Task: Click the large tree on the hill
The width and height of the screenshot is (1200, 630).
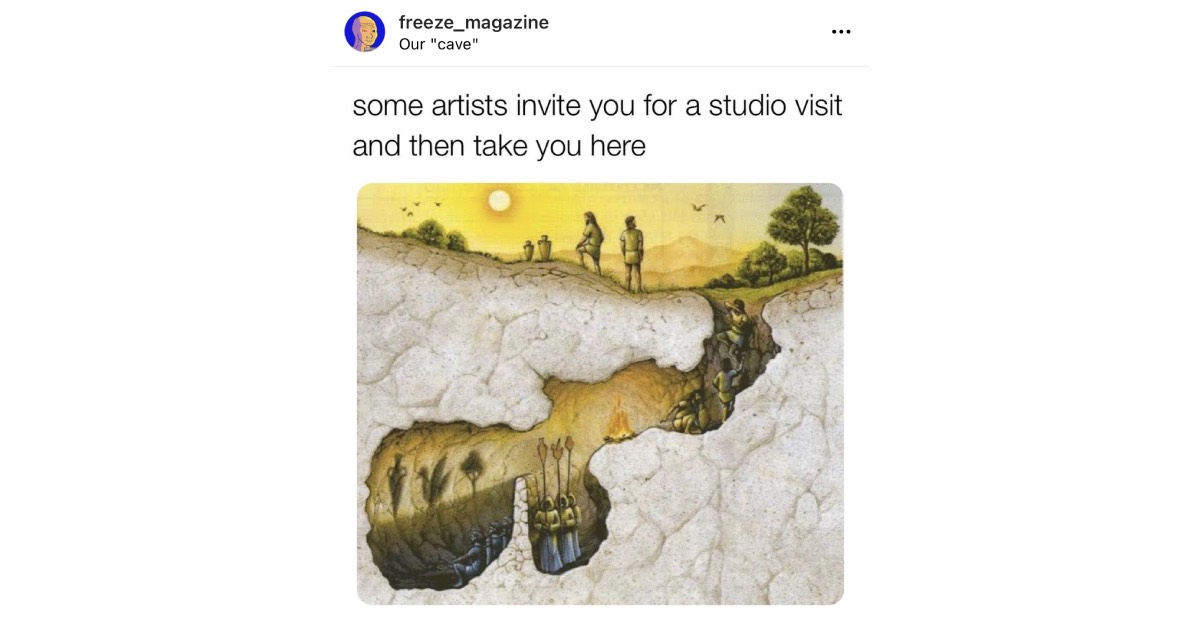Action: 804,232
